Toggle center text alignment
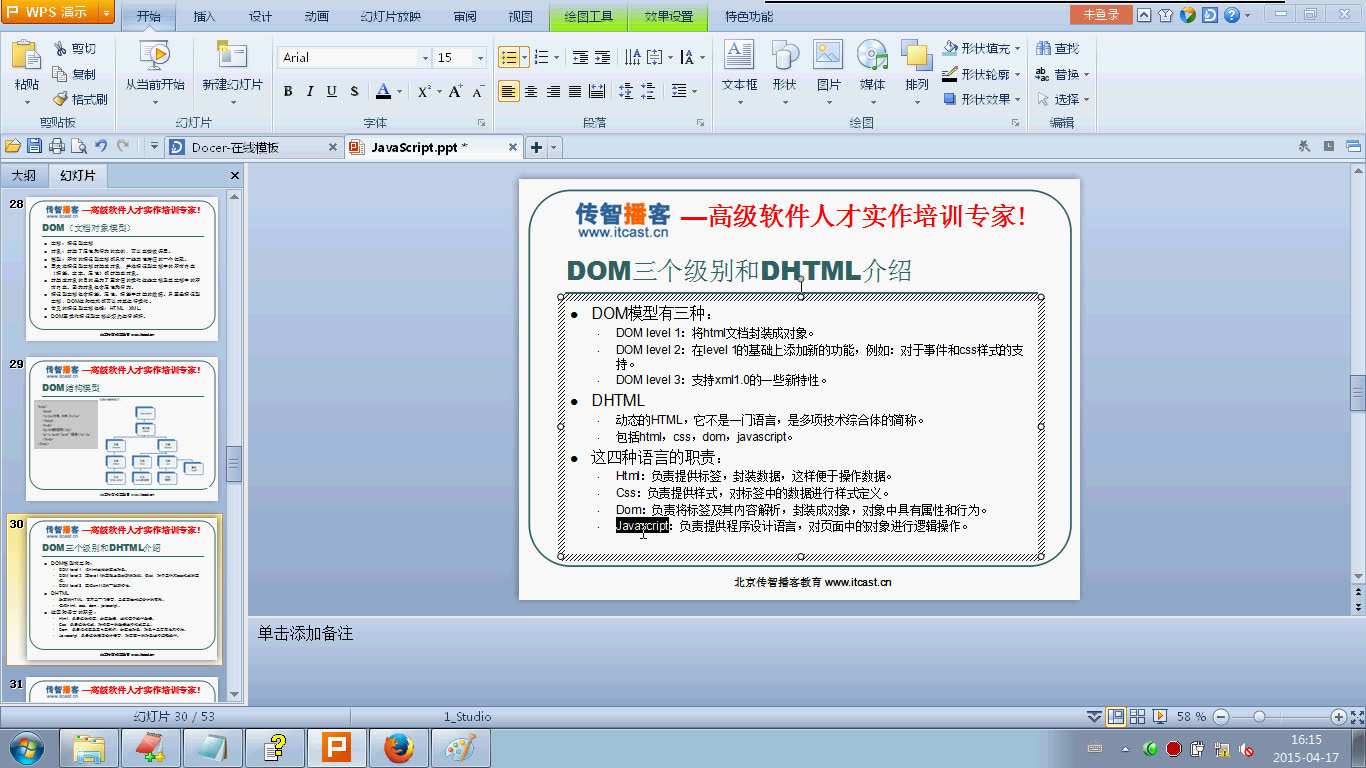1366x768 pixels. [531, 91]
